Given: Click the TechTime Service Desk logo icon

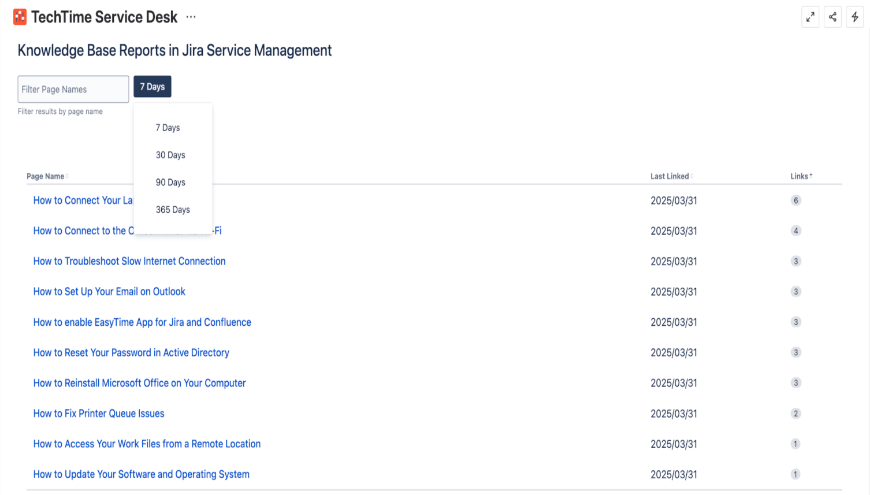Looking at the screenshot, I should coord(20,17).
